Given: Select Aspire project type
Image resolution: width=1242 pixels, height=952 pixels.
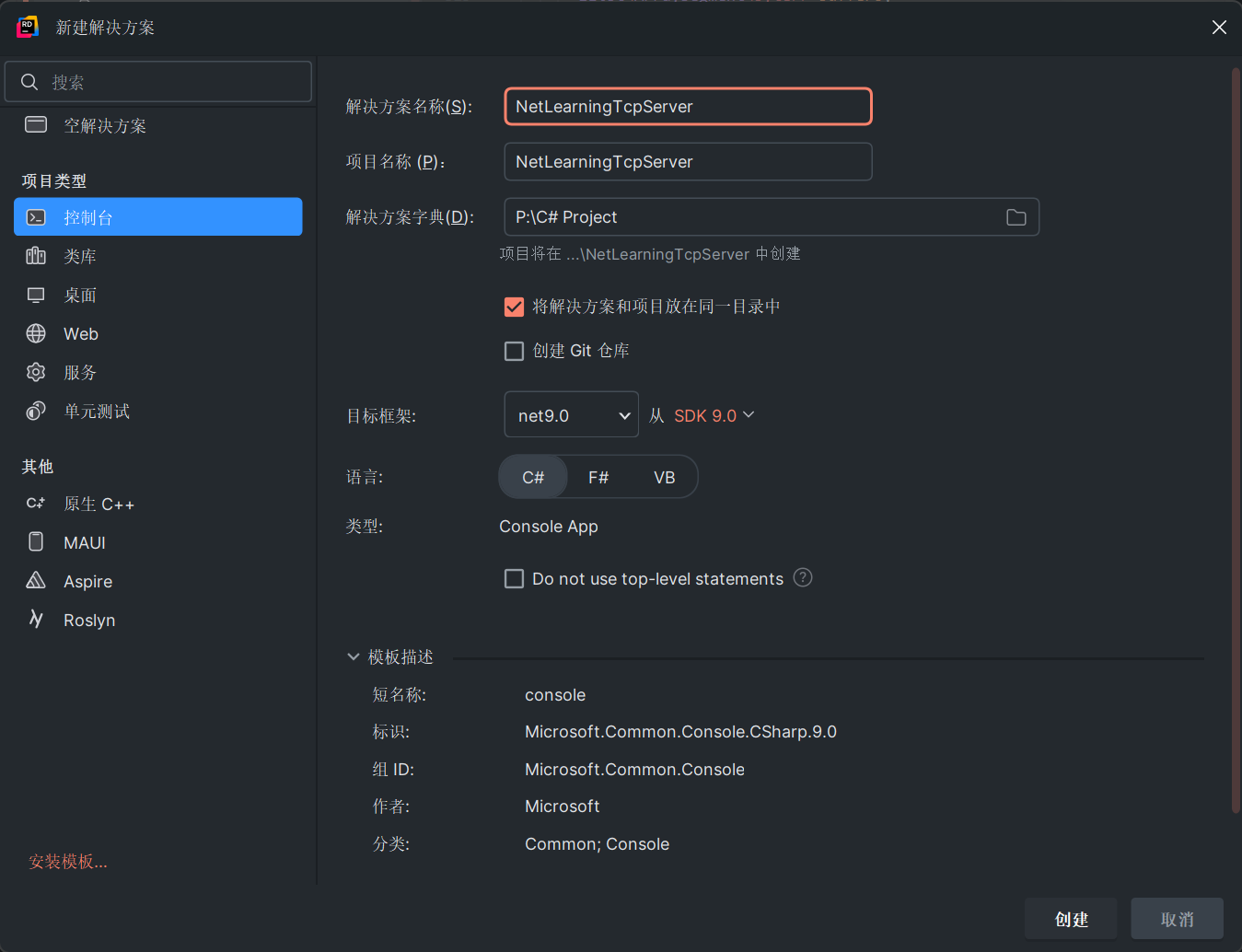Looking at the screenshot, I should pos(158,581).
